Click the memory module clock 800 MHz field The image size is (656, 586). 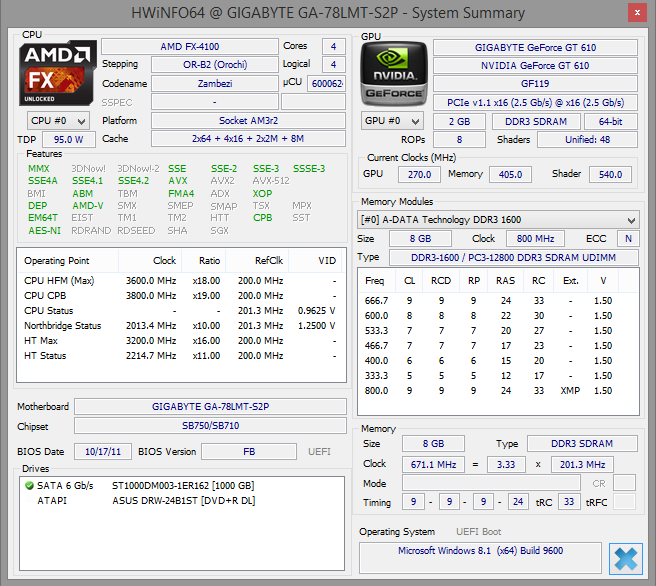[535, 239]
